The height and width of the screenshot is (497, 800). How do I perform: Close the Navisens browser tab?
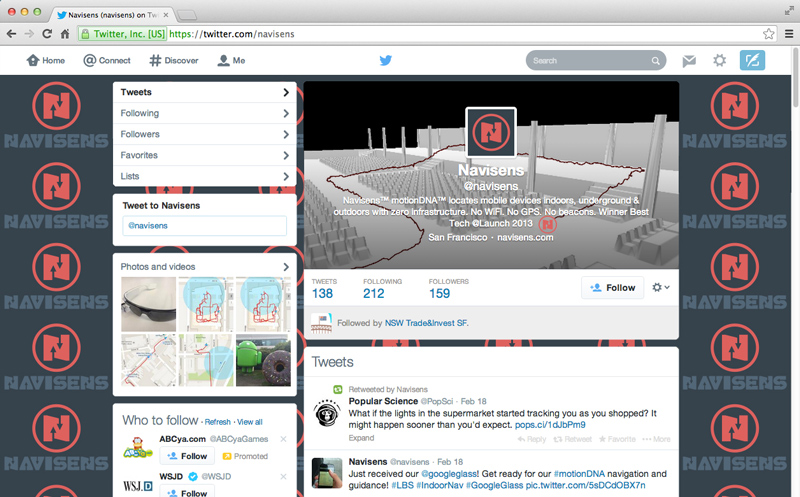tap(166, 15)
